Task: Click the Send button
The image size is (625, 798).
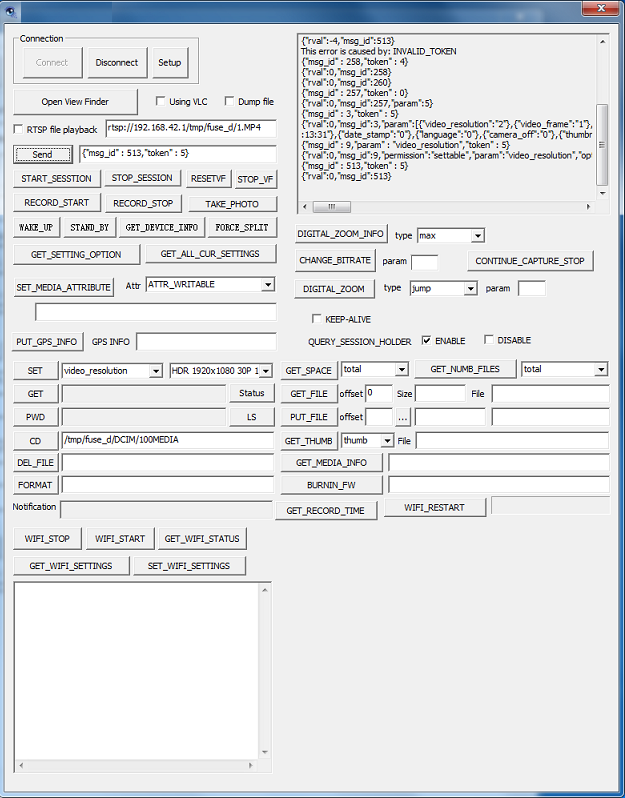Action: 43,155
